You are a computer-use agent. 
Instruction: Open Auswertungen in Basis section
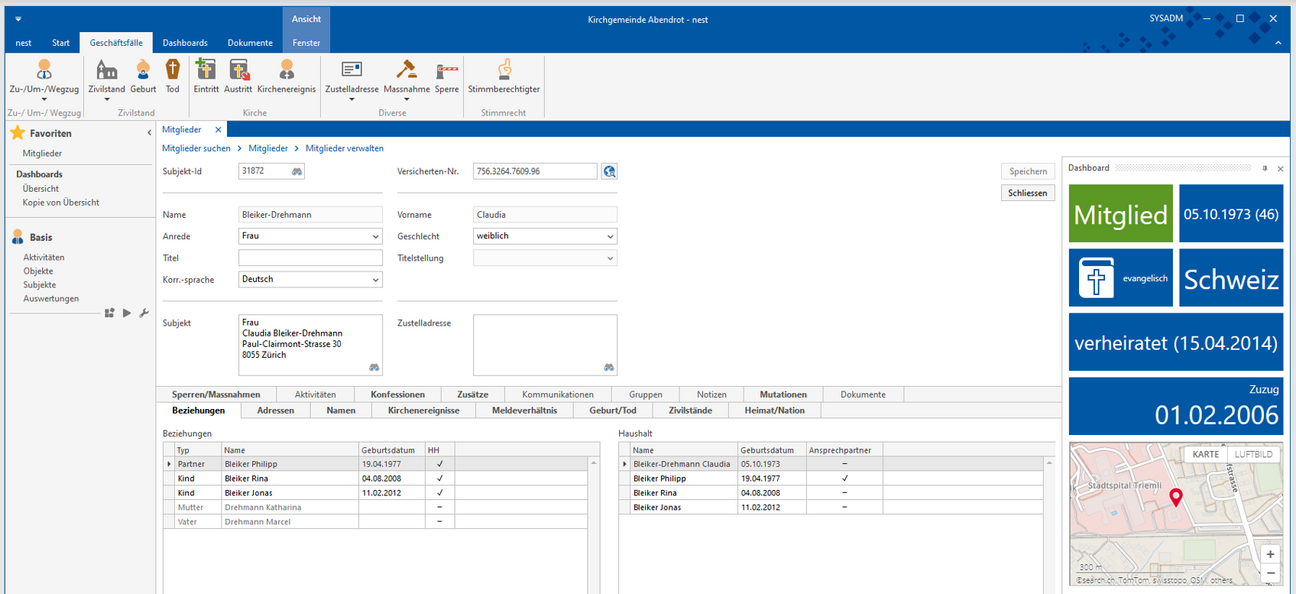[x=51, y=299]
